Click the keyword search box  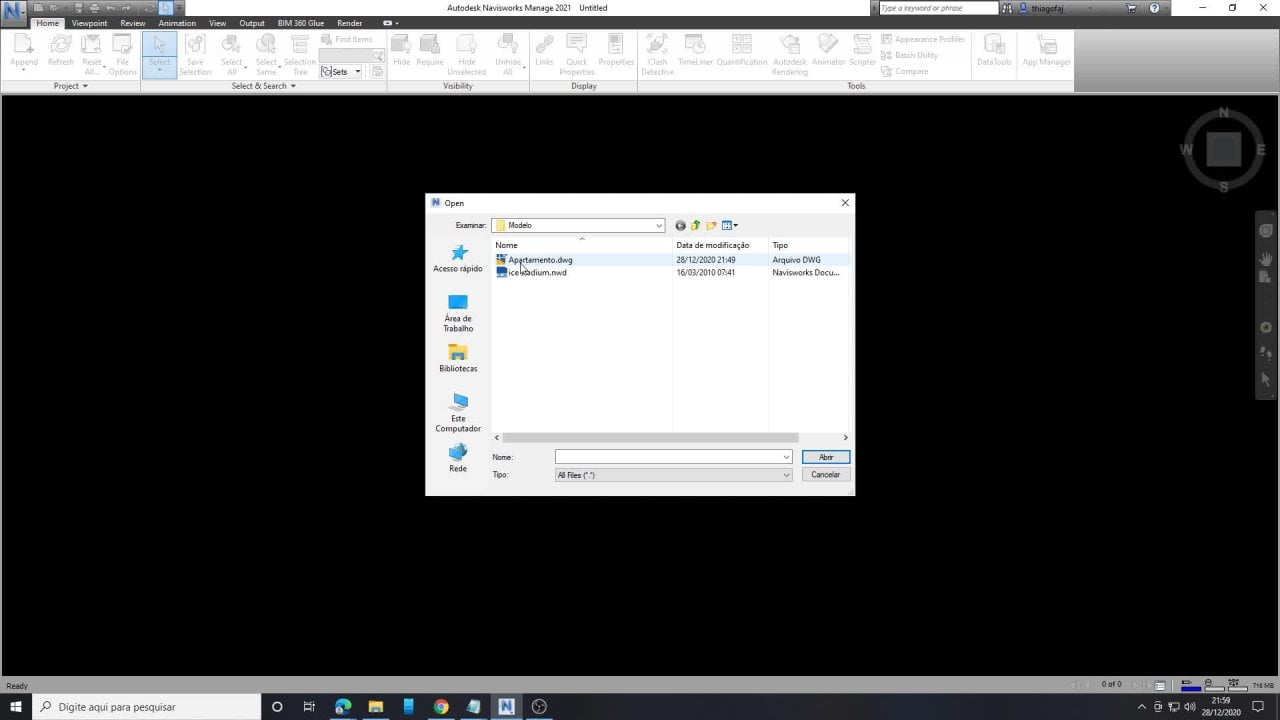click(x=938, y=8)
